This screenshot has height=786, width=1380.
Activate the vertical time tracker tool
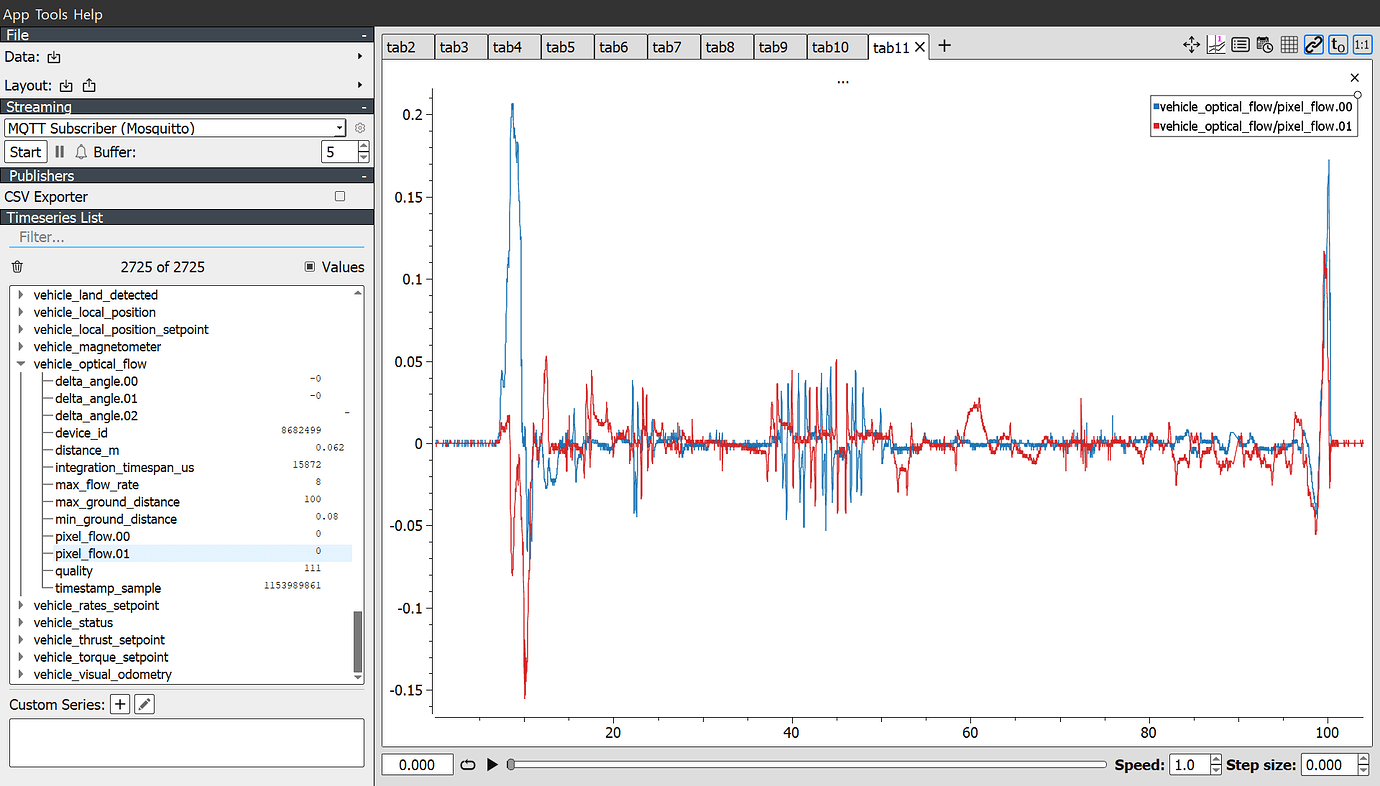click(x=1215, y=45)
